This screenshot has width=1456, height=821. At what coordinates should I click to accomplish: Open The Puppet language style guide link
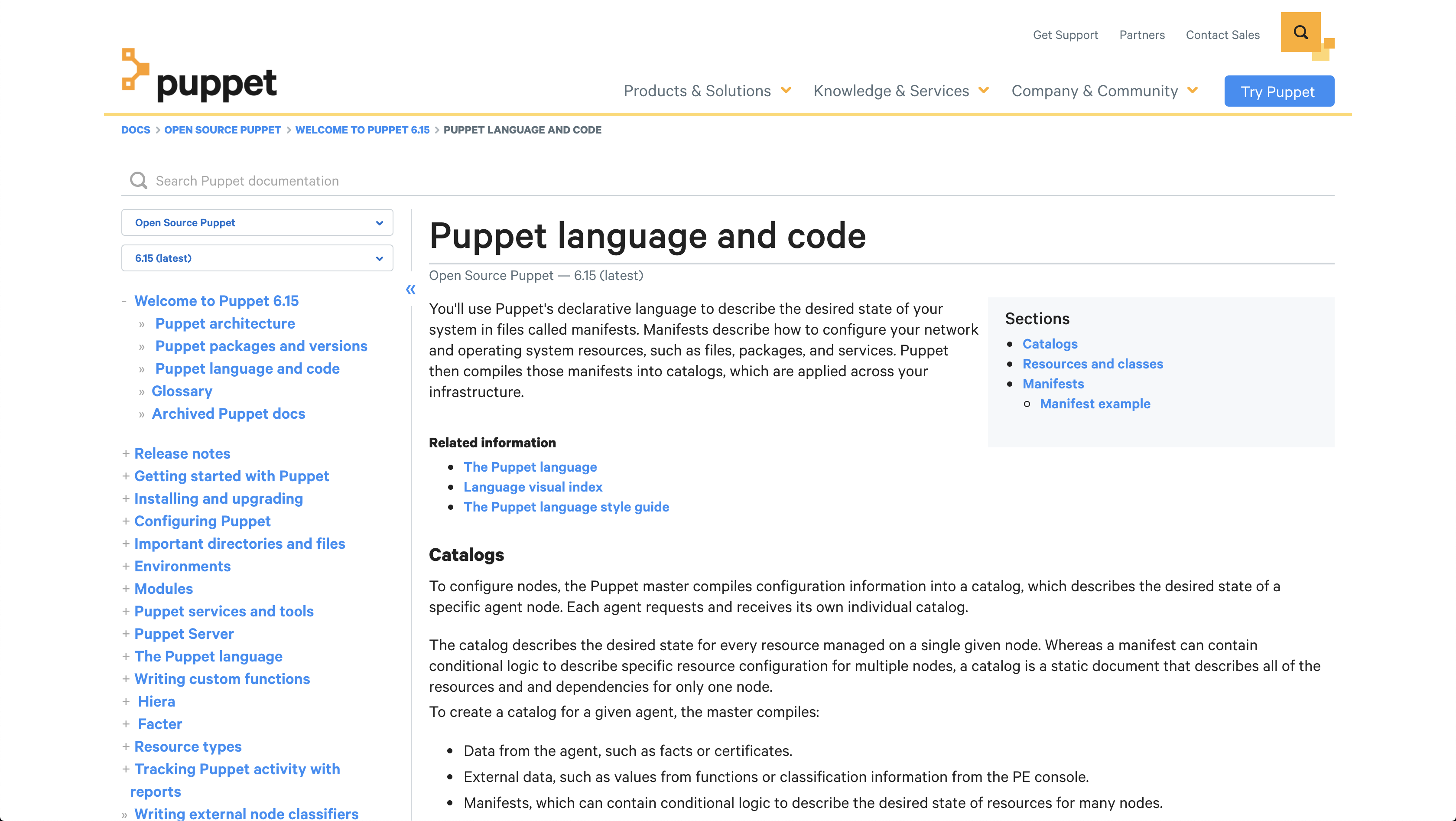[x=566, y=507]
